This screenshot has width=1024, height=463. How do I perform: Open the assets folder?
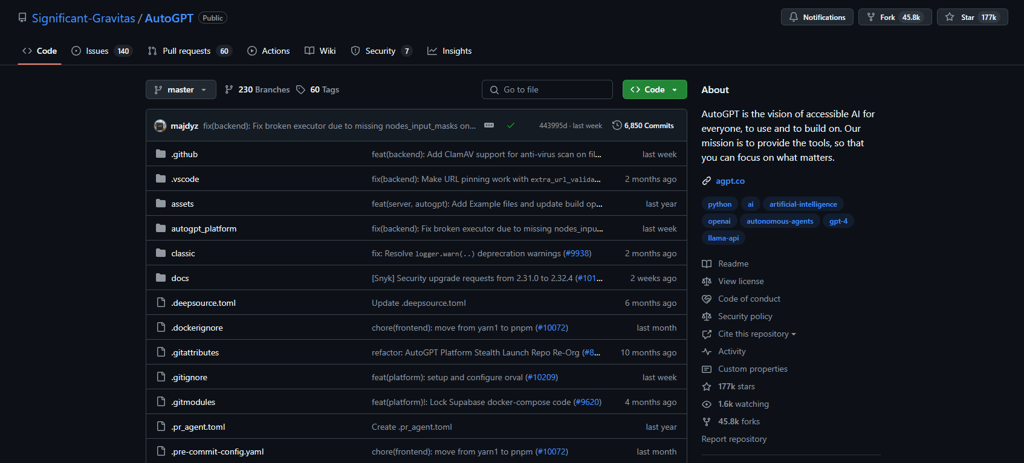182,204
